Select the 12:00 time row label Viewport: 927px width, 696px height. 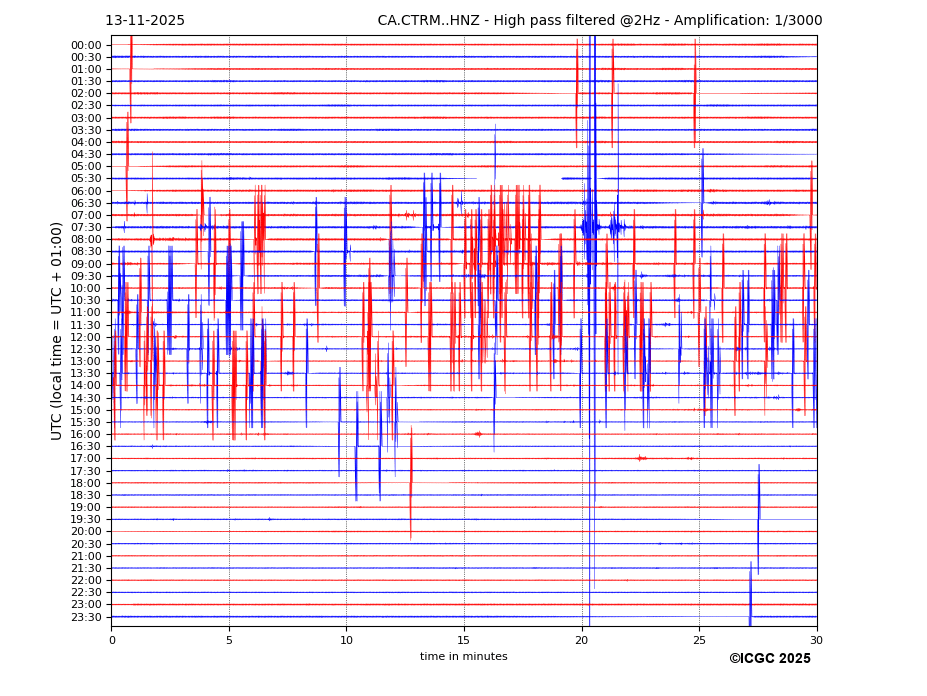[x=86, y=337]
